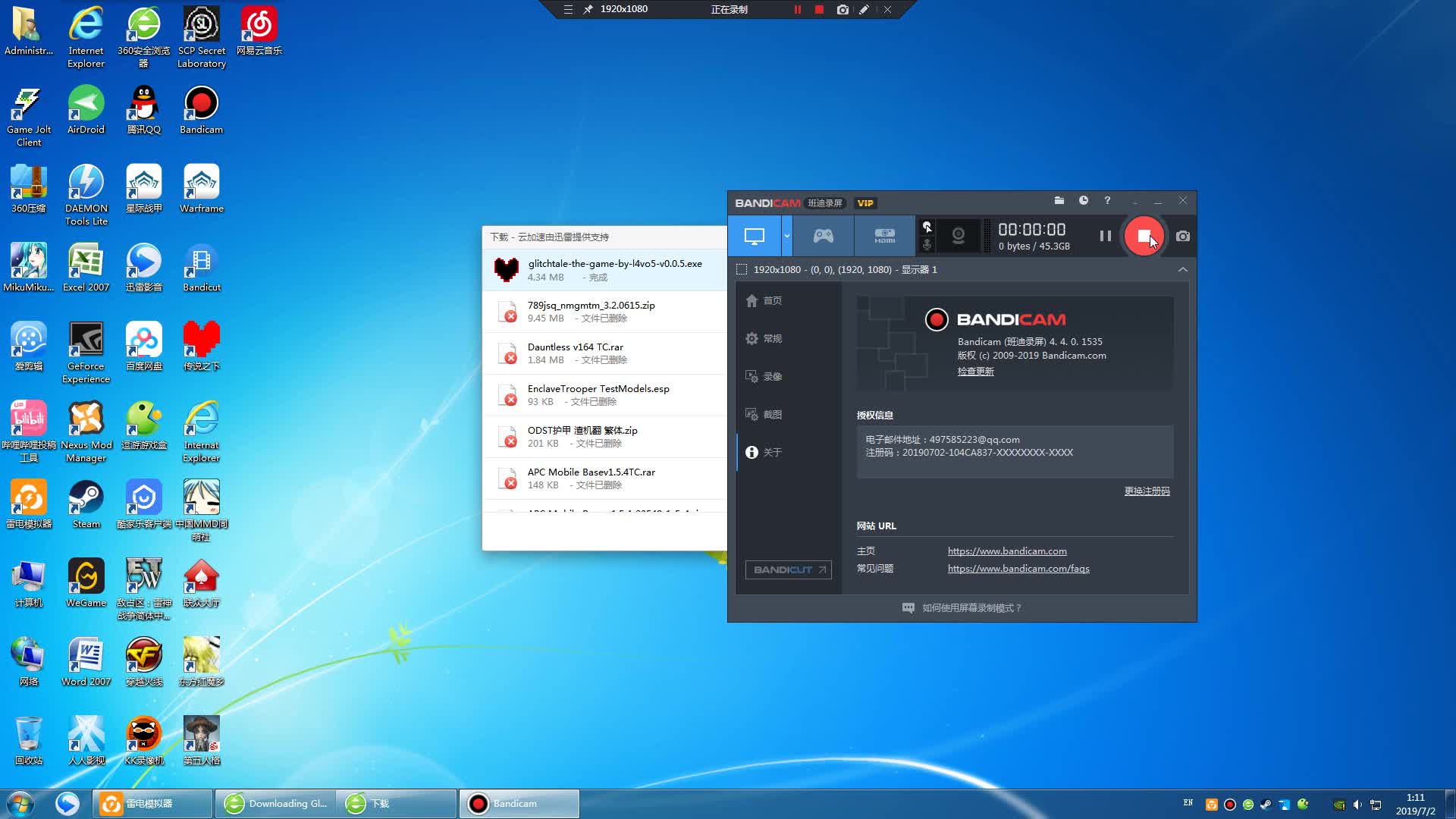Open the hamburger menu in the top recording bar
Screen dimensions: 1456x819
568,10
